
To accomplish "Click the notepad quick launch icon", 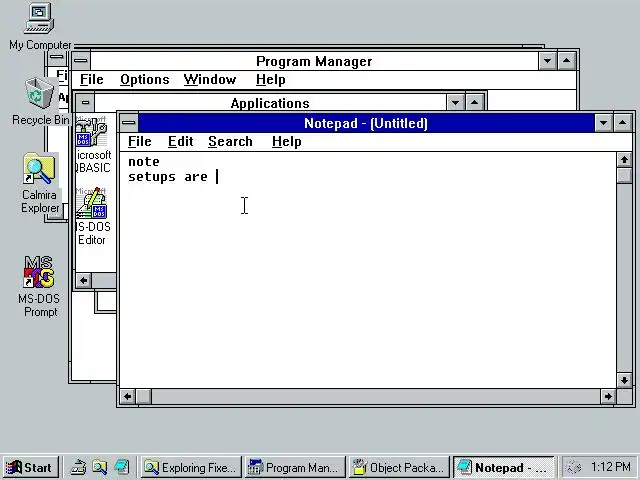I will tap(122, 467).
